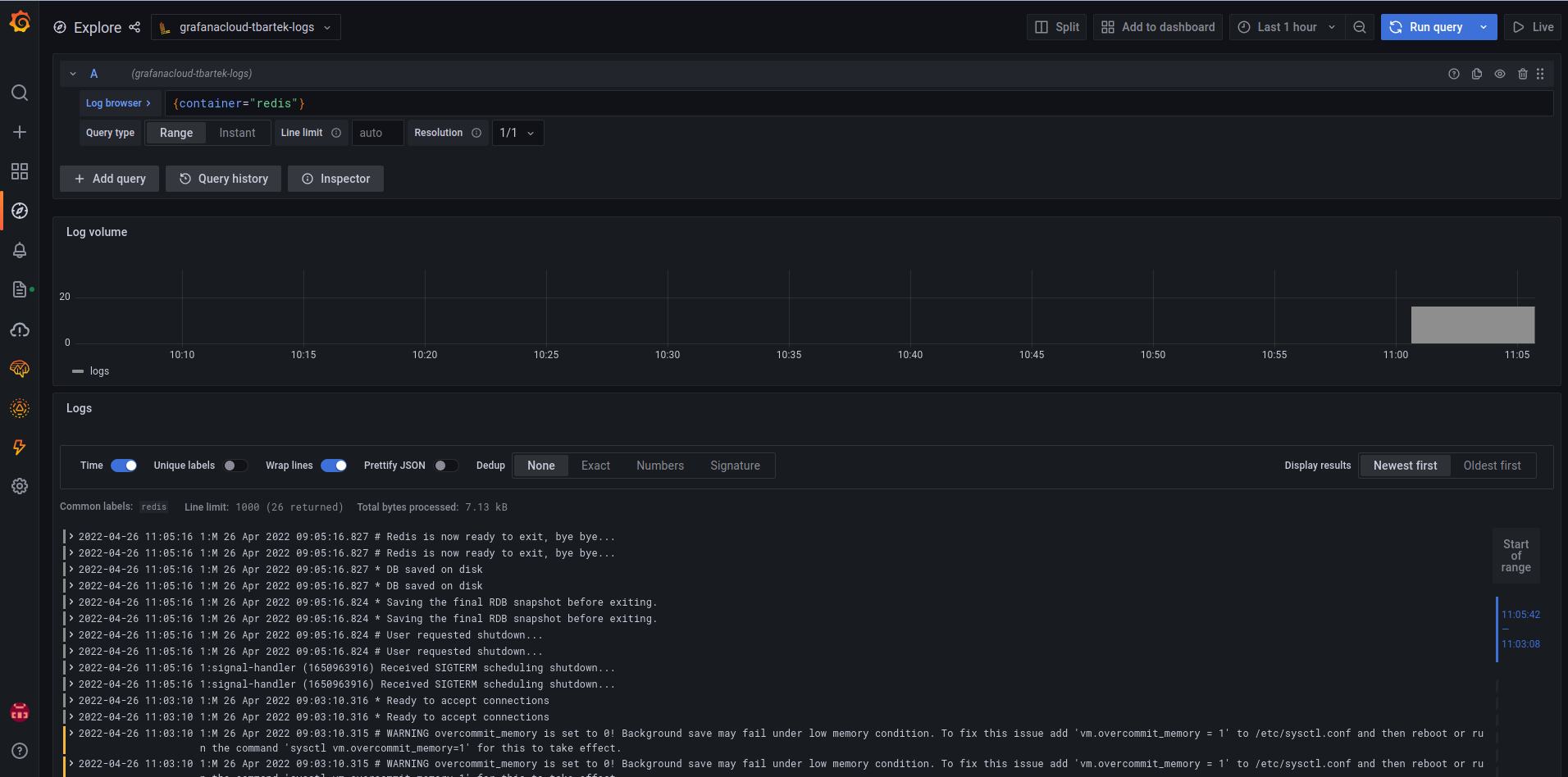Click Add query
Viewport: 1568px width, 777px height.
[x=110, y=179]
